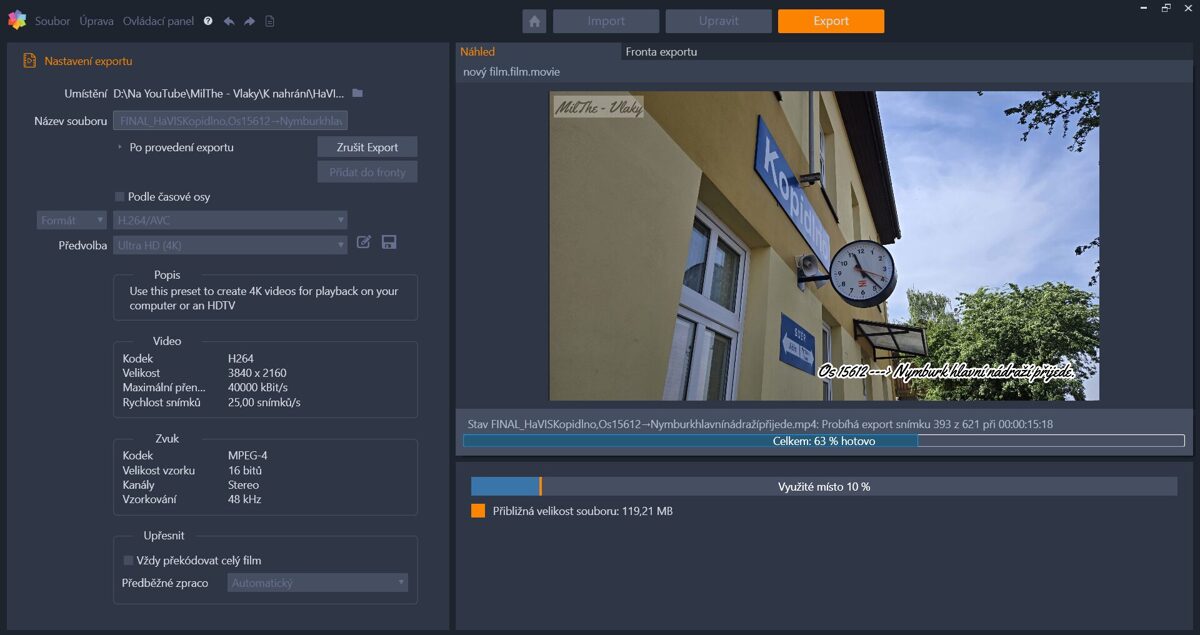
Task: Go to the Home tab icon
Action: coord(534,21)
